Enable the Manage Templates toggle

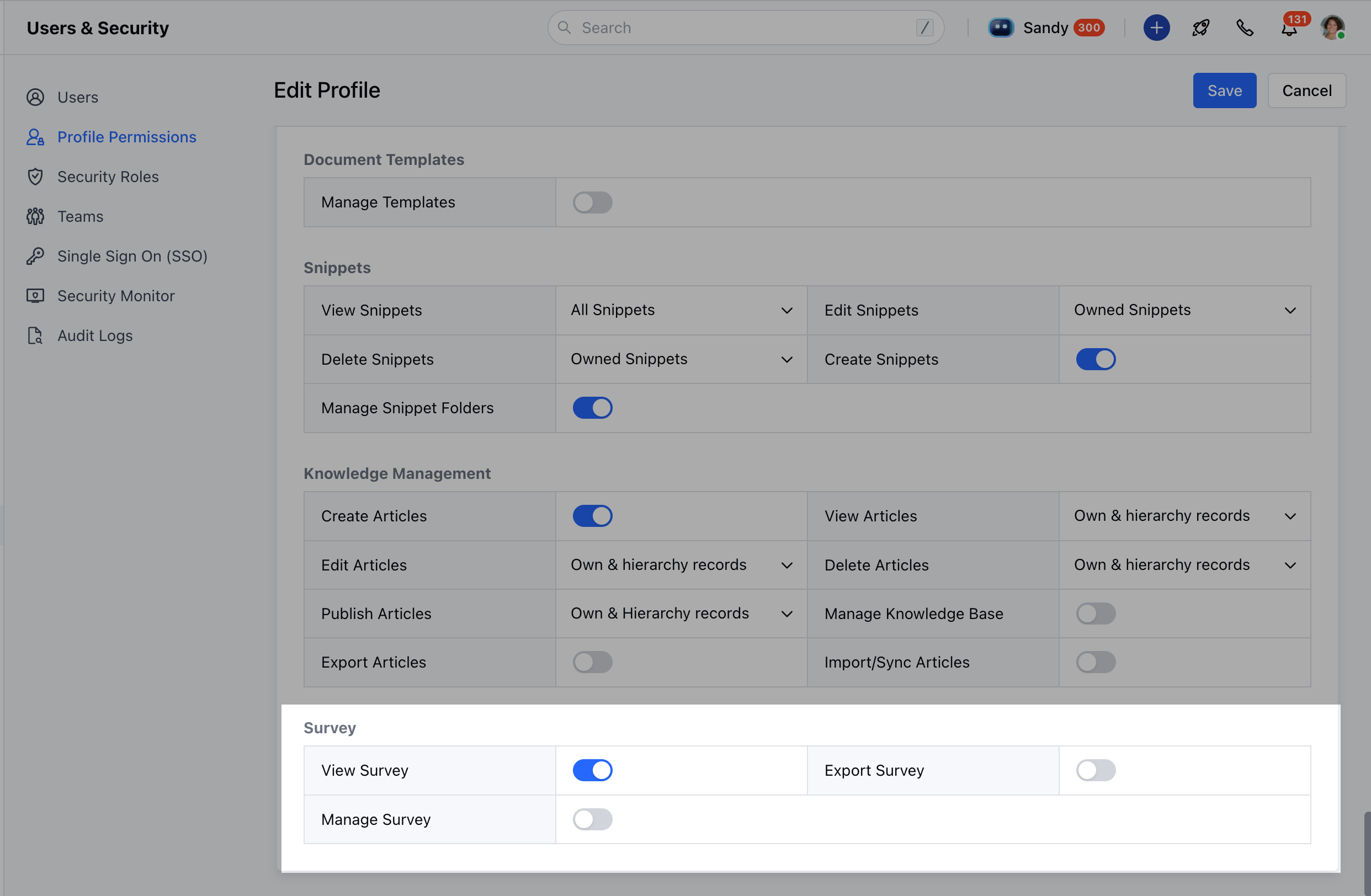point(592,202)
